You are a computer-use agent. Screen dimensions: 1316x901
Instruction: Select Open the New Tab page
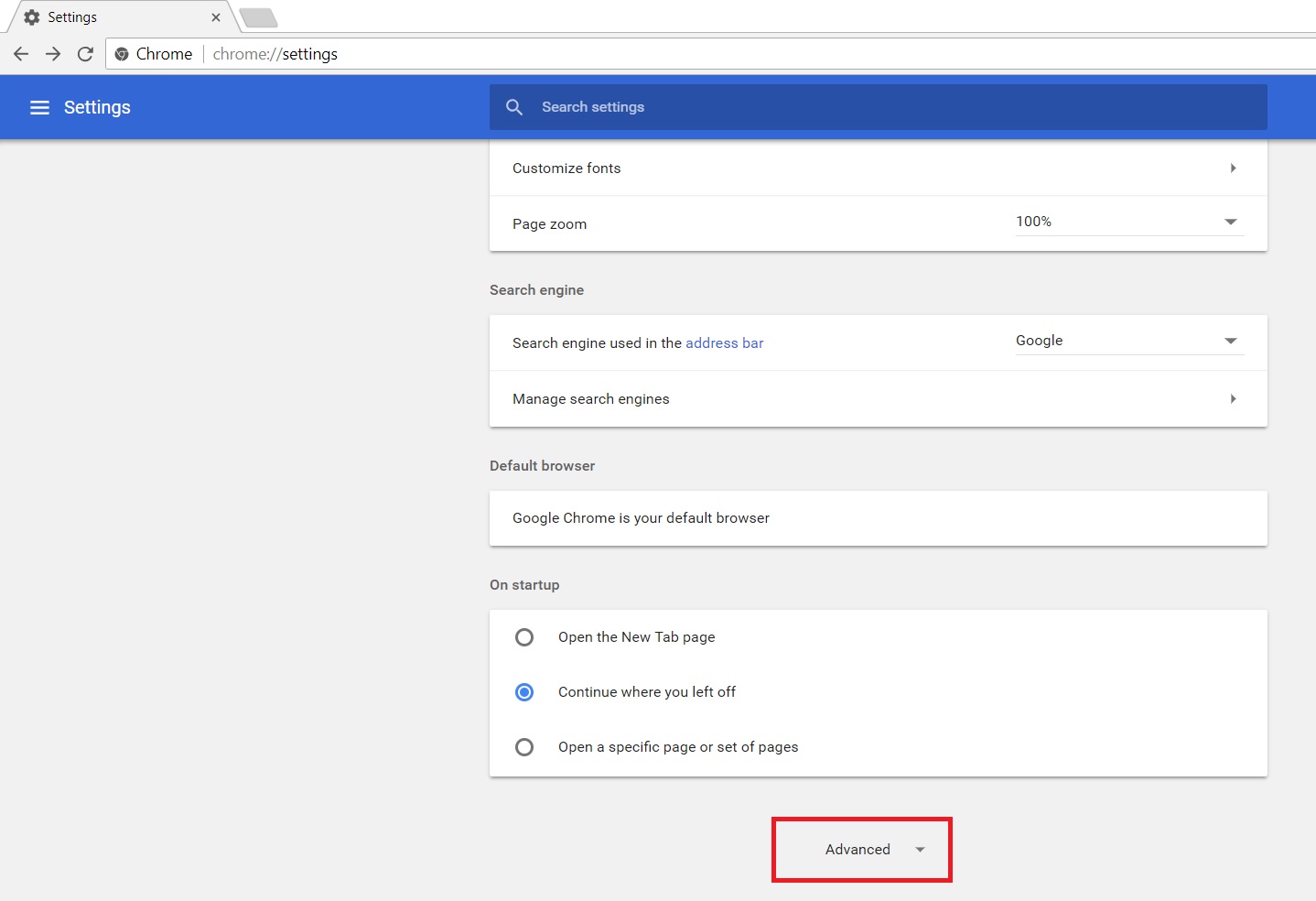click(524, 637)
